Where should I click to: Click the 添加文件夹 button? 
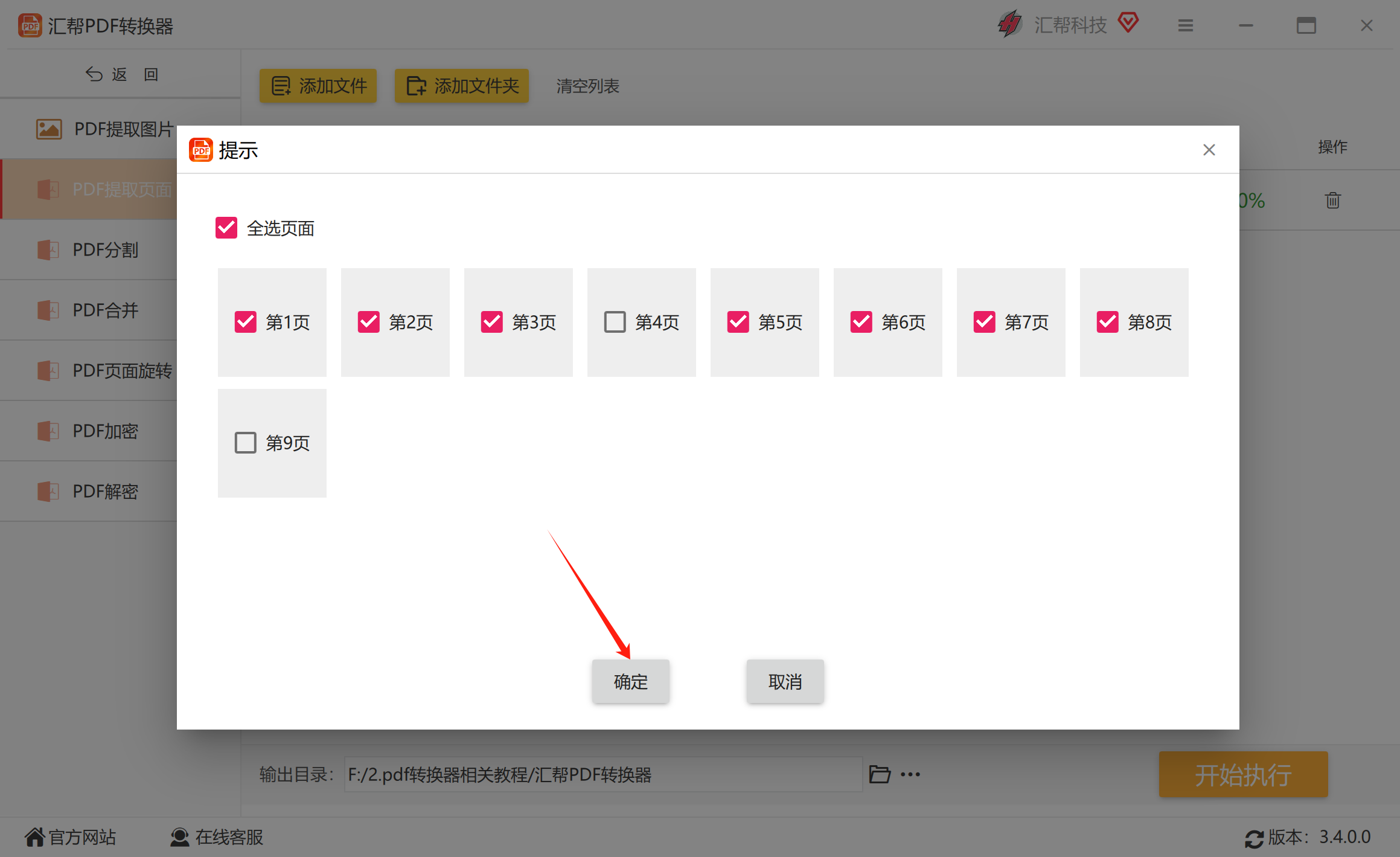coord(462,86)
